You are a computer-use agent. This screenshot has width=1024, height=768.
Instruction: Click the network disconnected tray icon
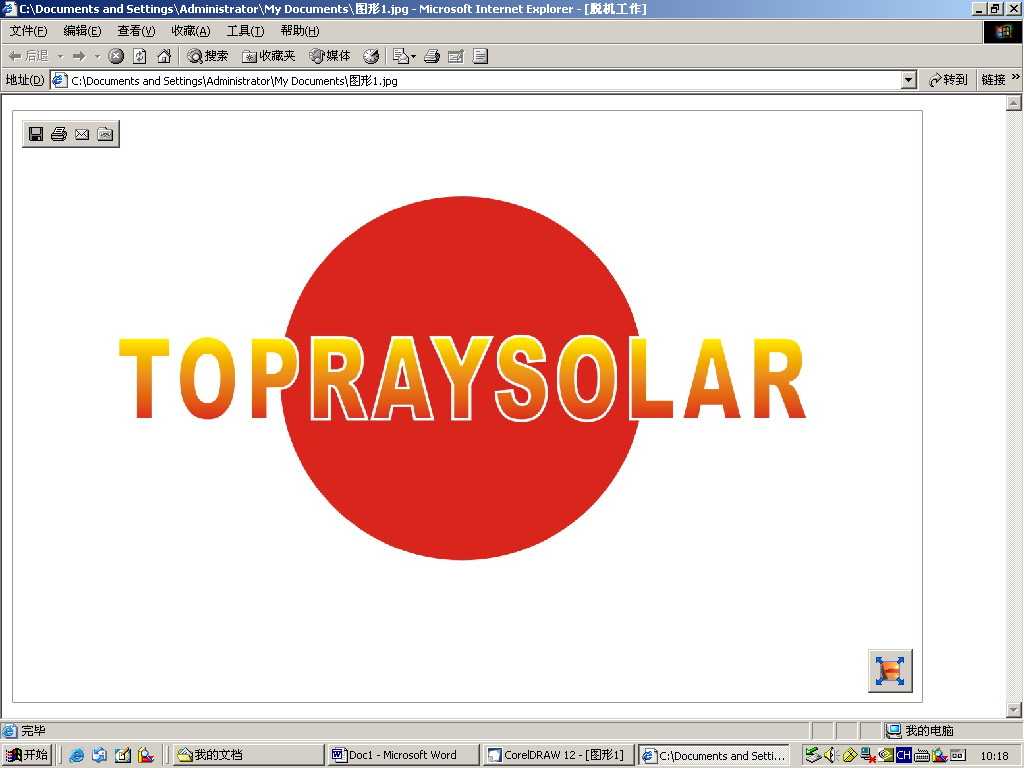click(x=868, y=755)
